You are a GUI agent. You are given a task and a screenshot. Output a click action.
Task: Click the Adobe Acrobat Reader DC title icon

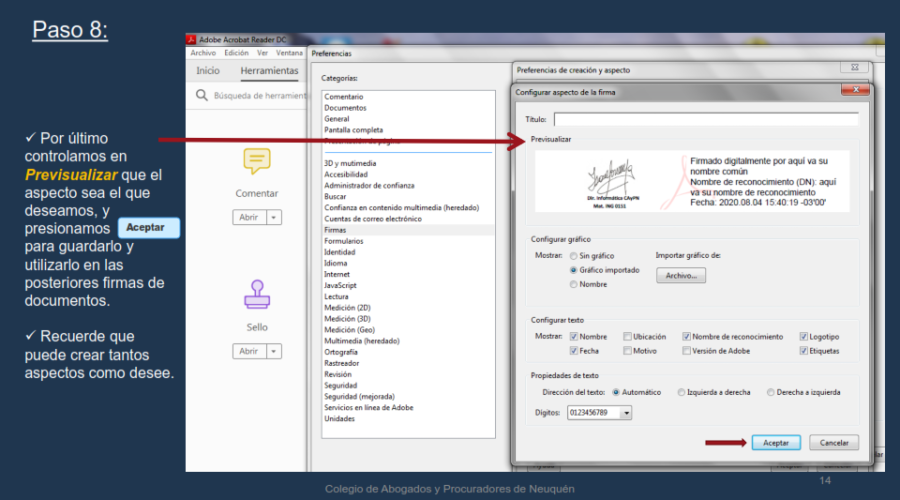tap(191, 40)
